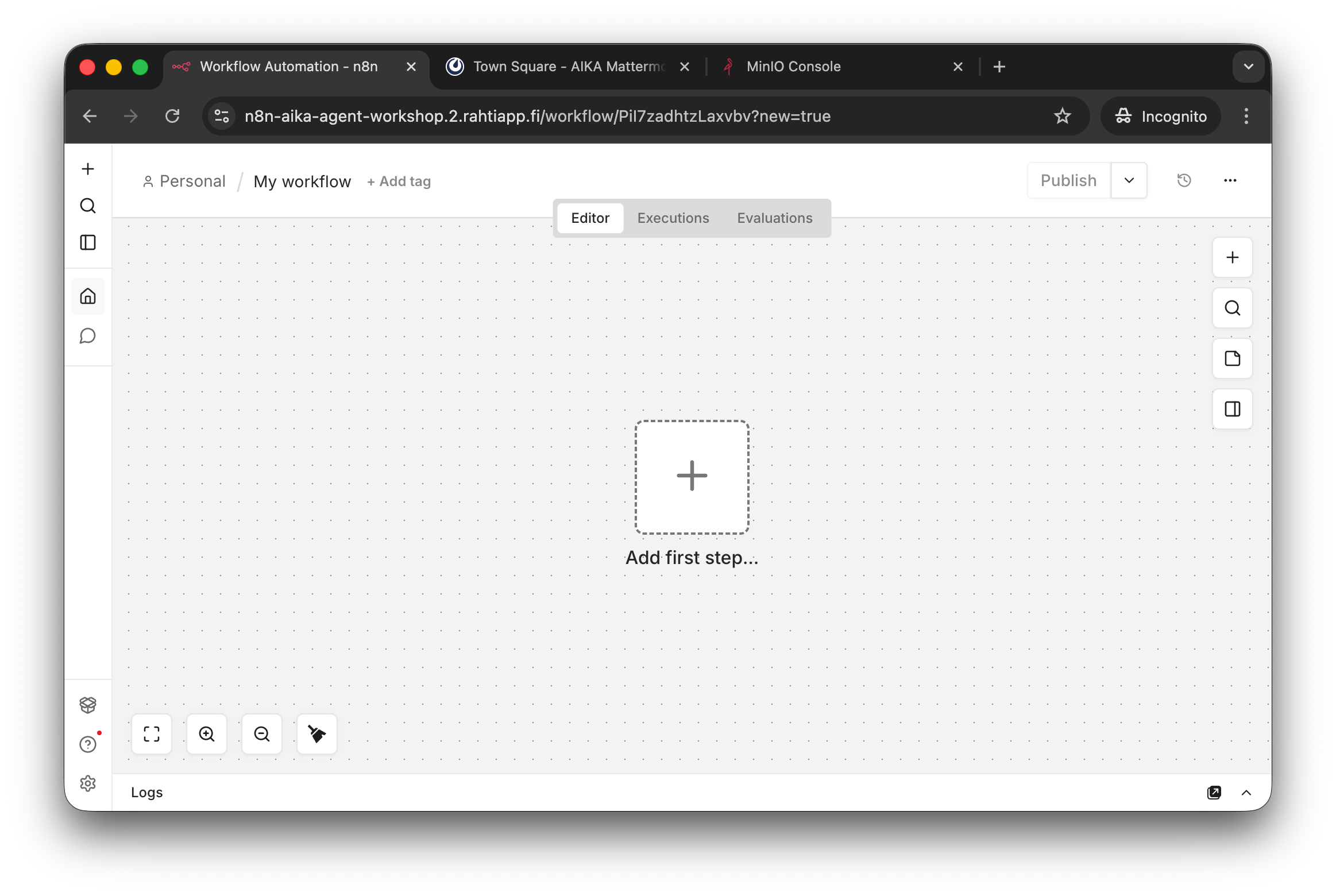The image size is (1336, 896).
Task: Switch to the Executions tab
Action: coord(673,218)
